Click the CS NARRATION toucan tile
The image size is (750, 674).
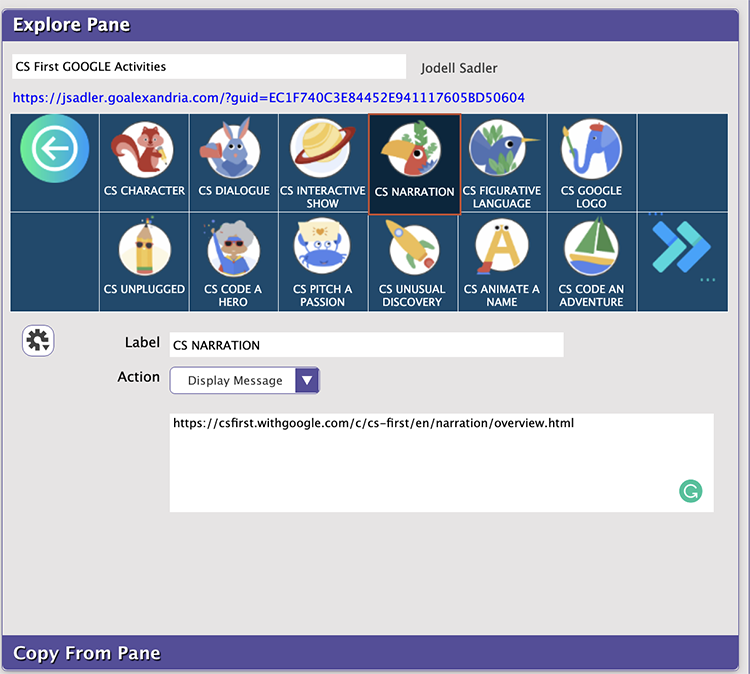(x=414, y=152)
